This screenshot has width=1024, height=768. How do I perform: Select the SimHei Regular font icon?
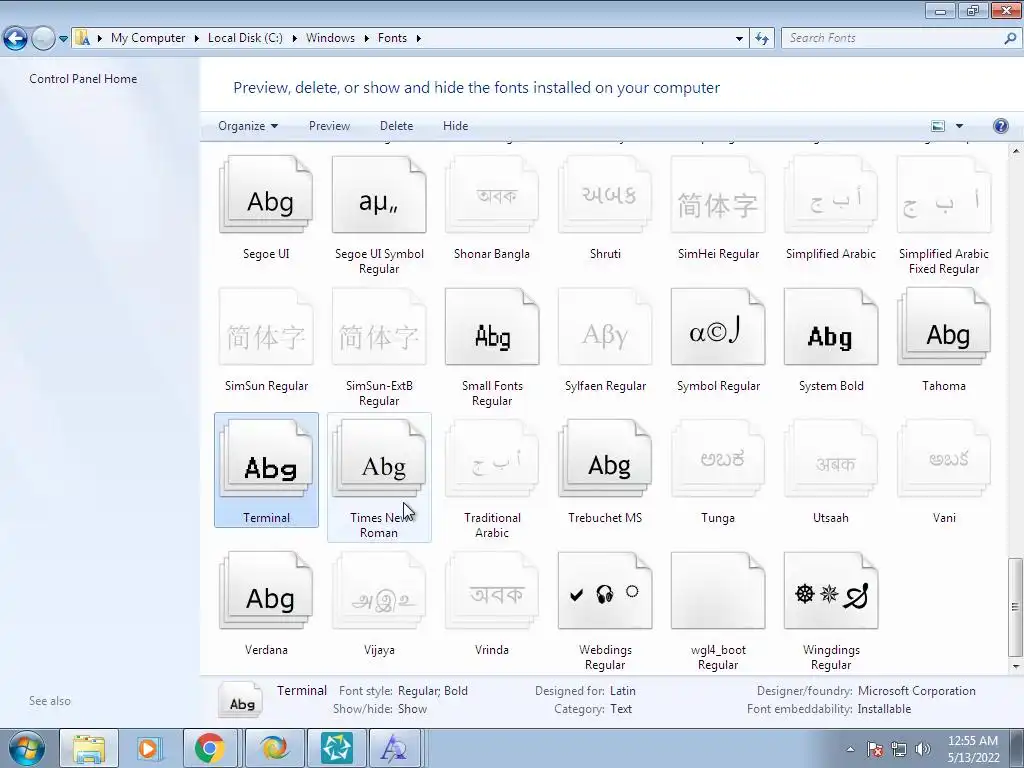point(718,195)
